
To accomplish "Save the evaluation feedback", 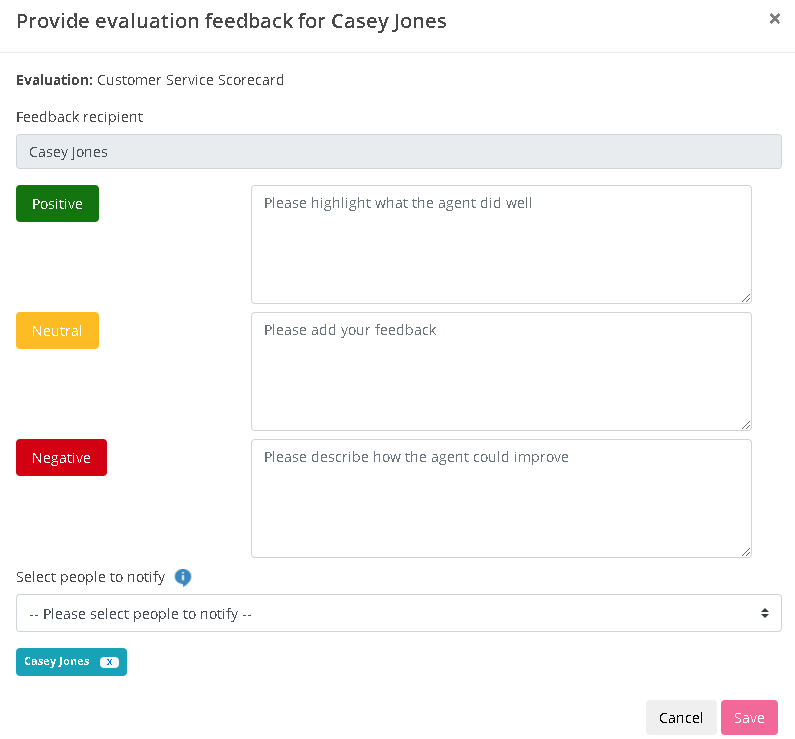I will (749, 718).
